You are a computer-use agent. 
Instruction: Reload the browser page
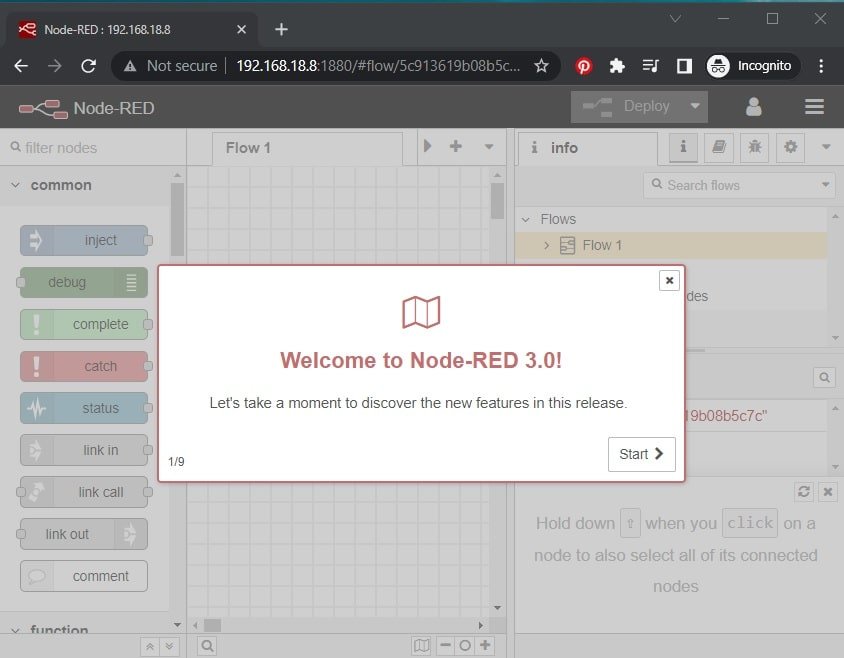pyautogui.click(x=88, y=66)
